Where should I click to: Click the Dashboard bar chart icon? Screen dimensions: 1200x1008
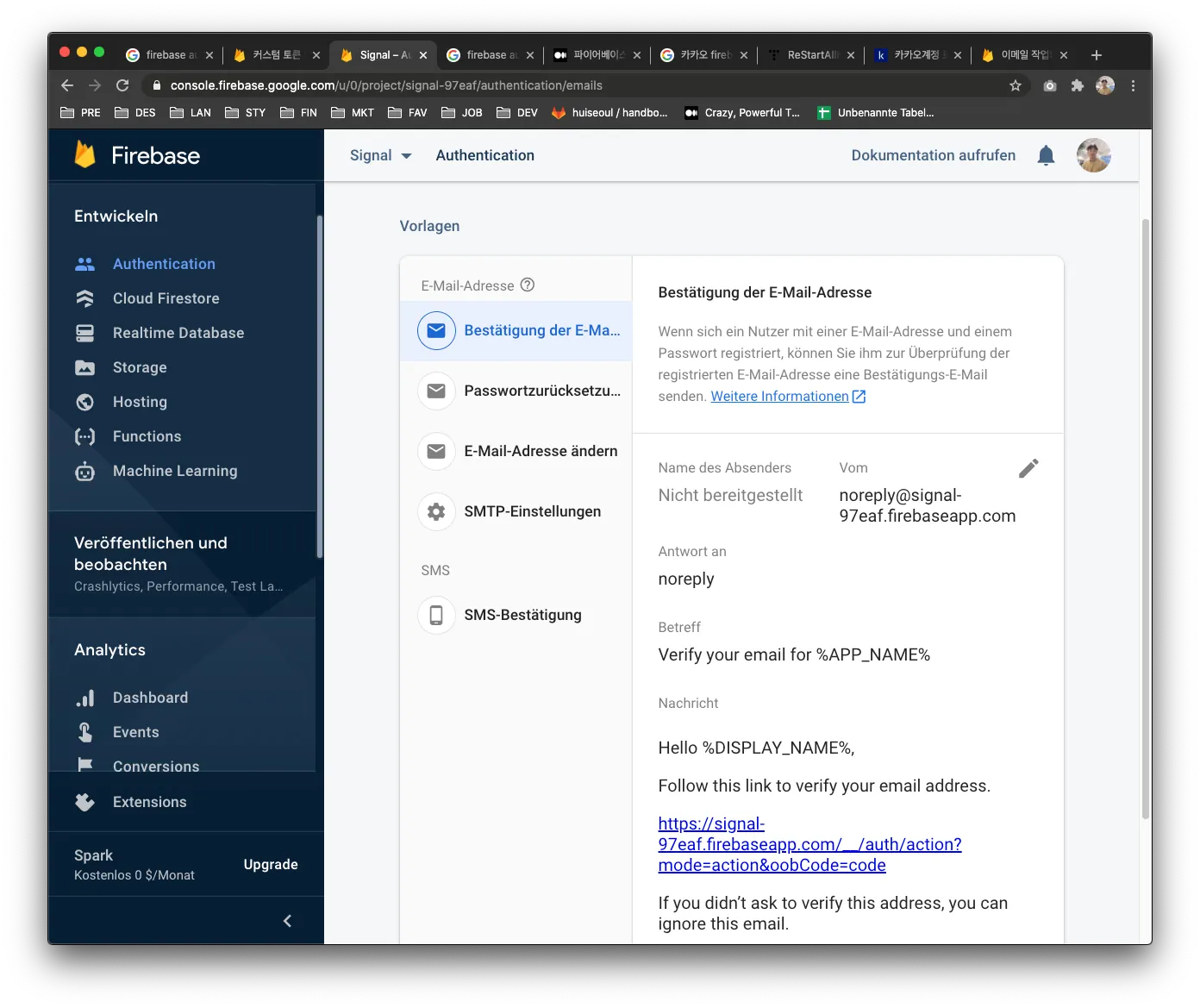coord(84,698)
